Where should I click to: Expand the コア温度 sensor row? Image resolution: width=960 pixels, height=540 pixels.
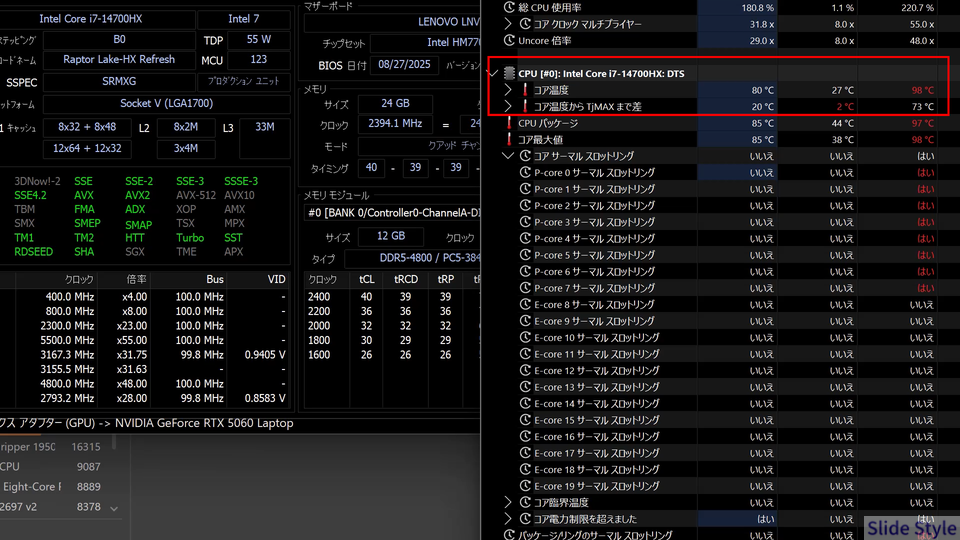pyautogui.click(x=508, y=90)
